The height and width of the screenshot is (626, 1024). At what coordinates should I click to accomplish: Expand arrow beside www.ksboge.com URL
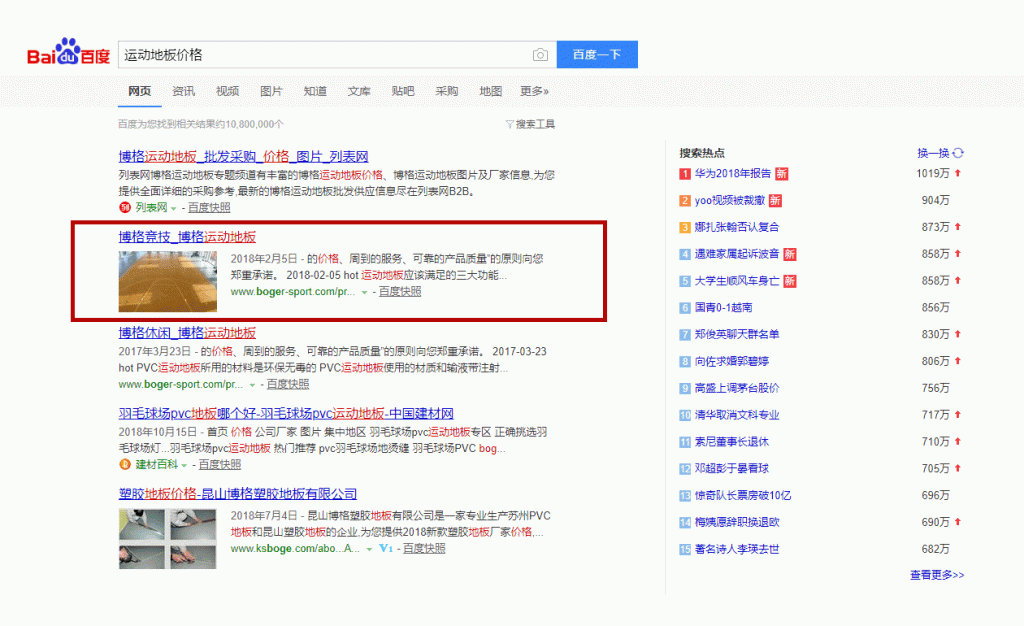click(x=369, y=550)
